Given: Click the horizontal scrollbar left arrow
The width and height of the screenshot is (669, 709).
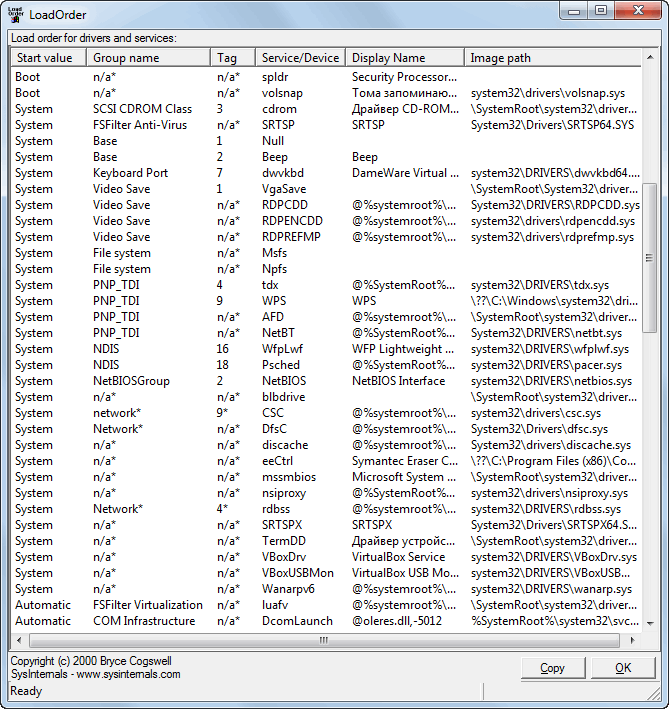Looking at the screenshot, I should click(19, 640).
